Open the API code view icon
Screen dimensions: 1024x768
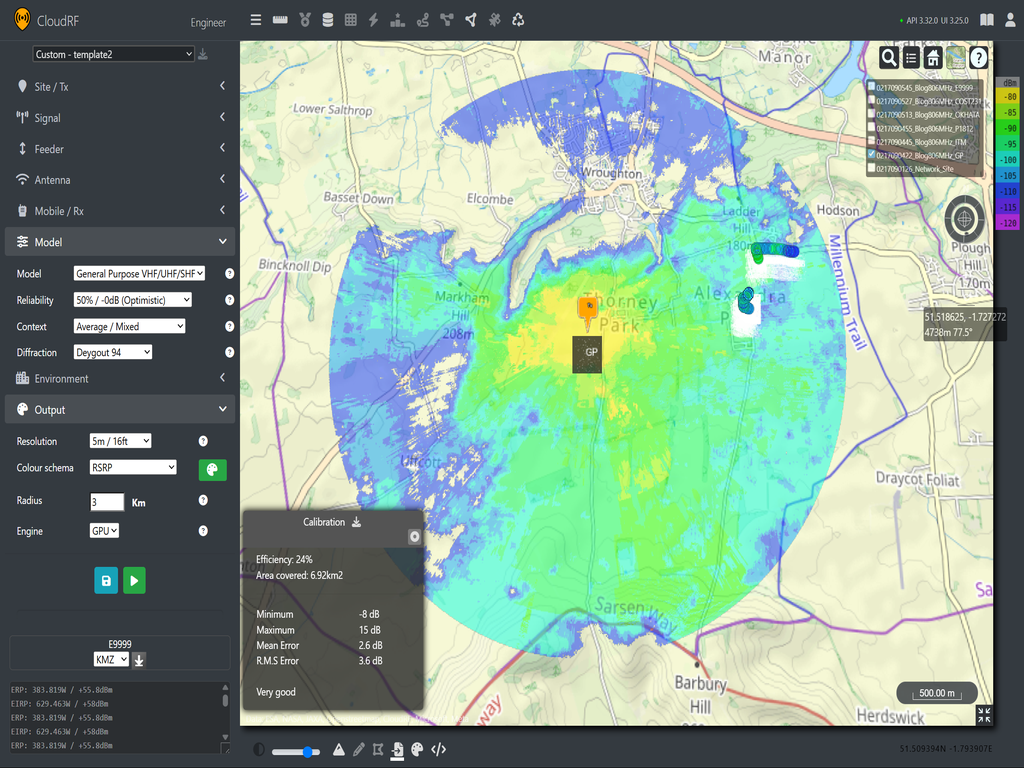[x=439, y=750]
